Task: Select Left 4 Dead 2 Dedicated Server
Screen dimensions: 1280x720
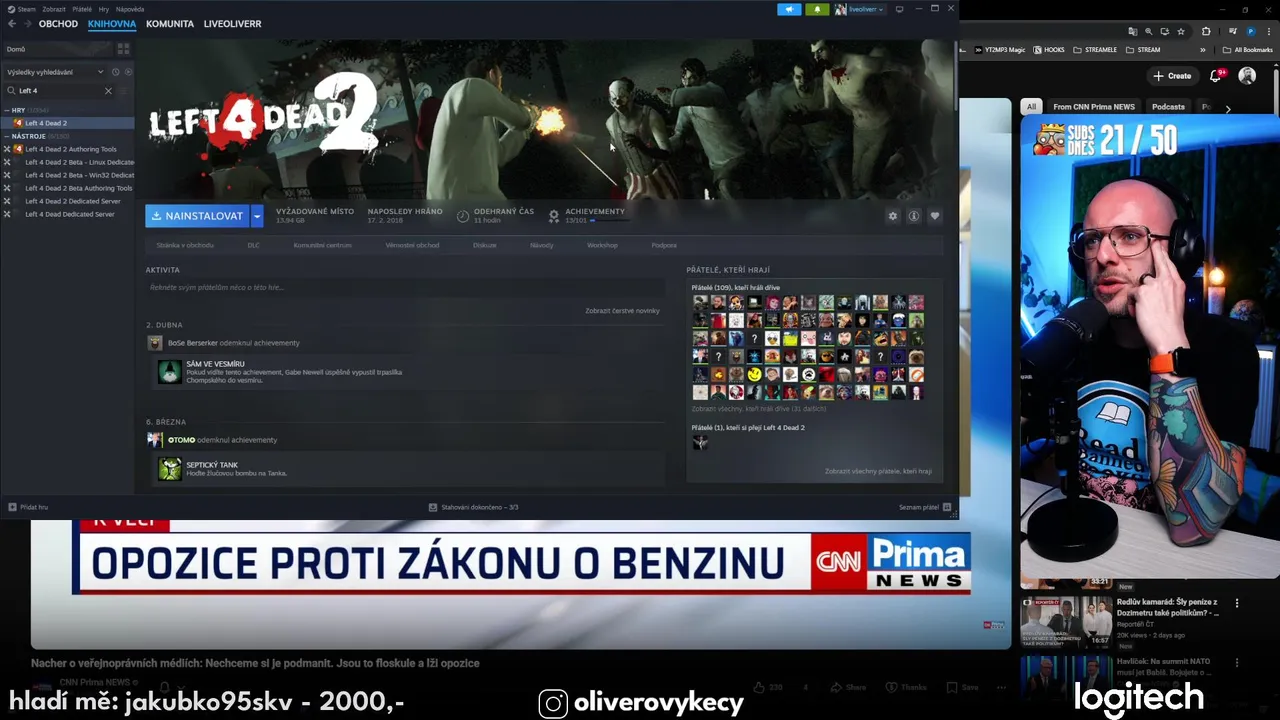Action: [x=67, y=201]
